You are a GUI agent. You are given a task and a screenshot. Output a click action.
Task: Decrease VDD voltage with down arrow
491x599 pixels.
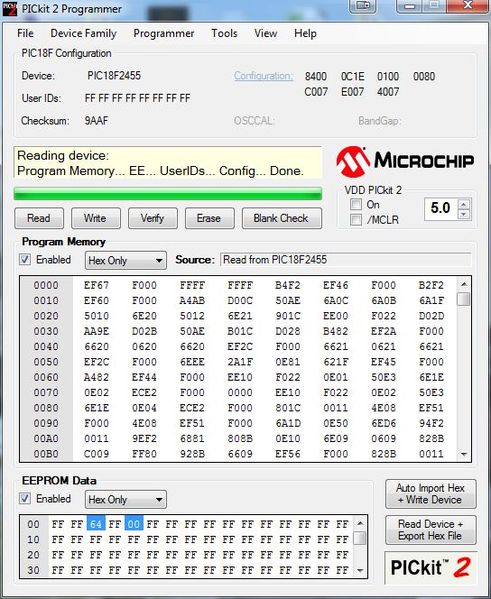tap(464, 214)
